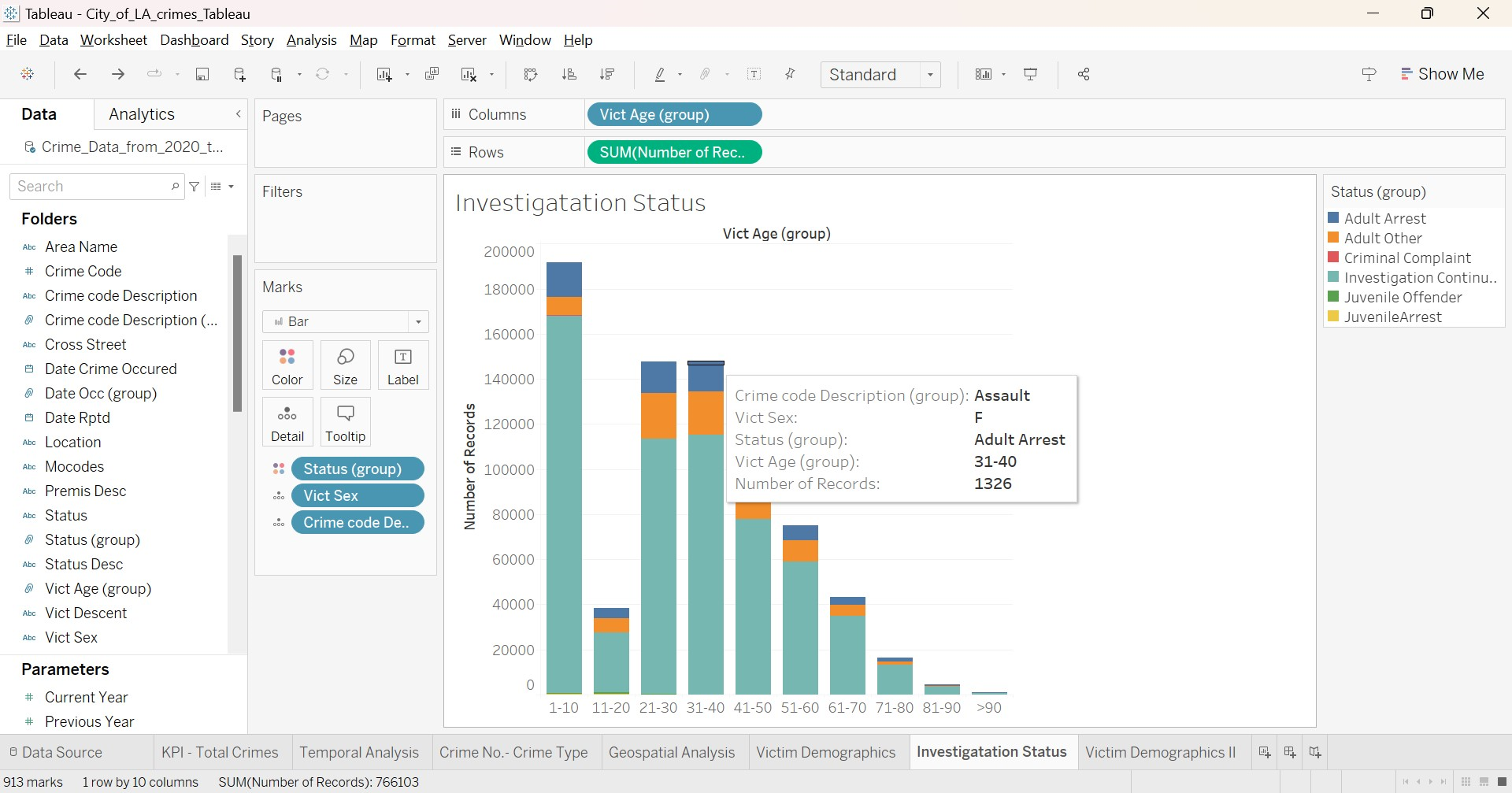Create a new worksheet from the toolbar
The image size is (1512, 793).
click(x=384, y=74)
